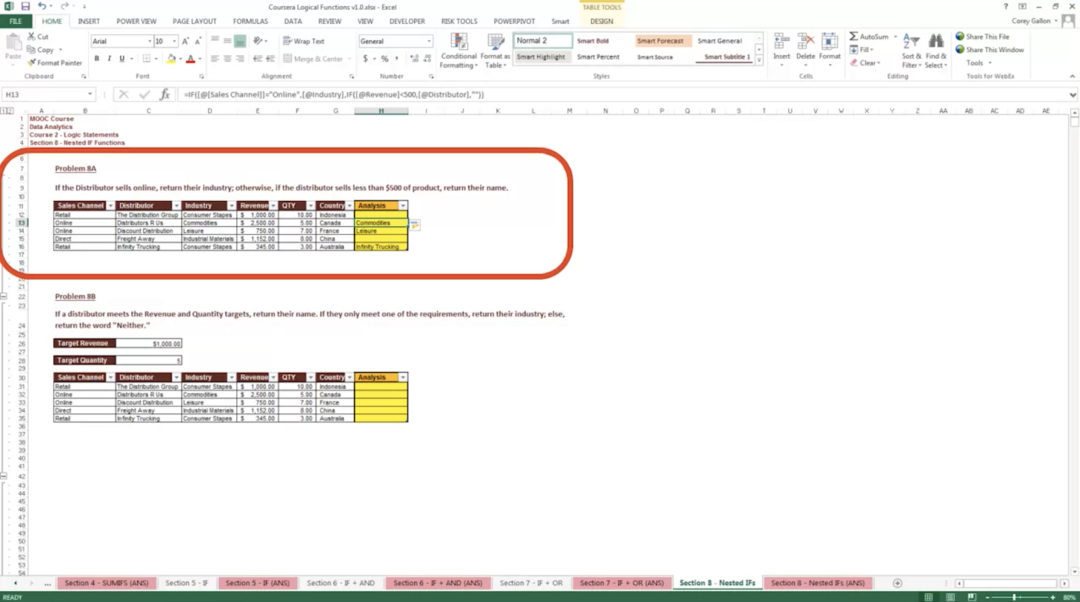Apply the Smart Forecast cell style
The width and height of the screenshot is (1080, 602).
pyautogui.click(x=659, y=41)
